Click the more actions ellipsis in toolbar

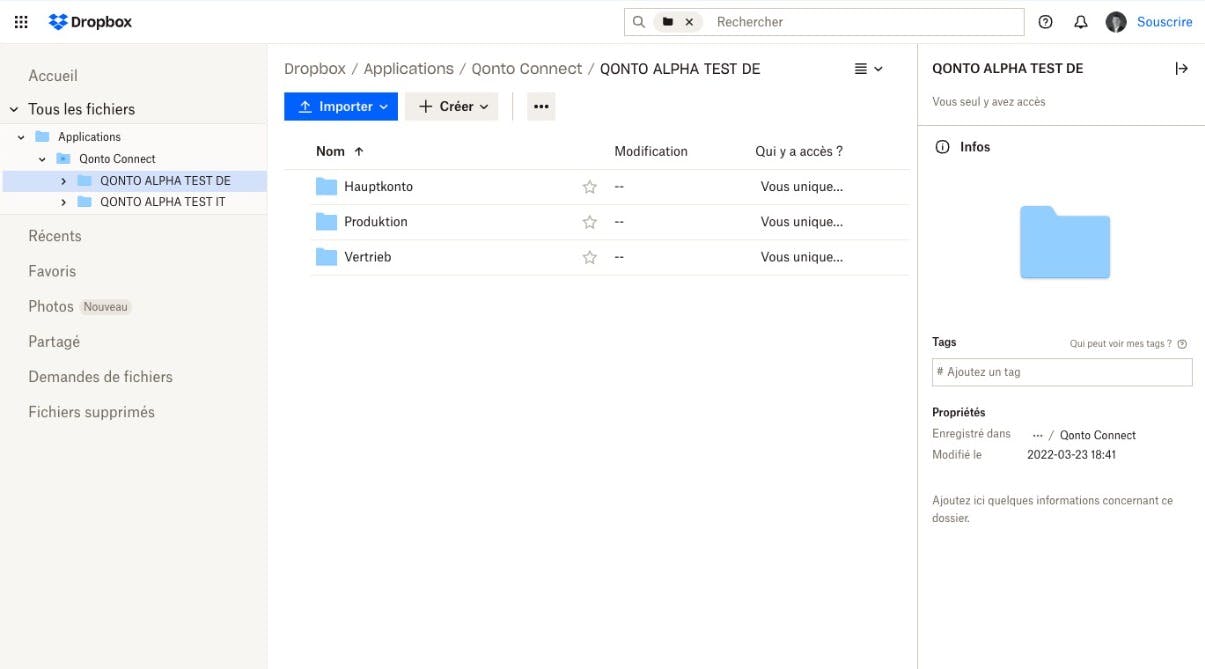coord(541,106)
